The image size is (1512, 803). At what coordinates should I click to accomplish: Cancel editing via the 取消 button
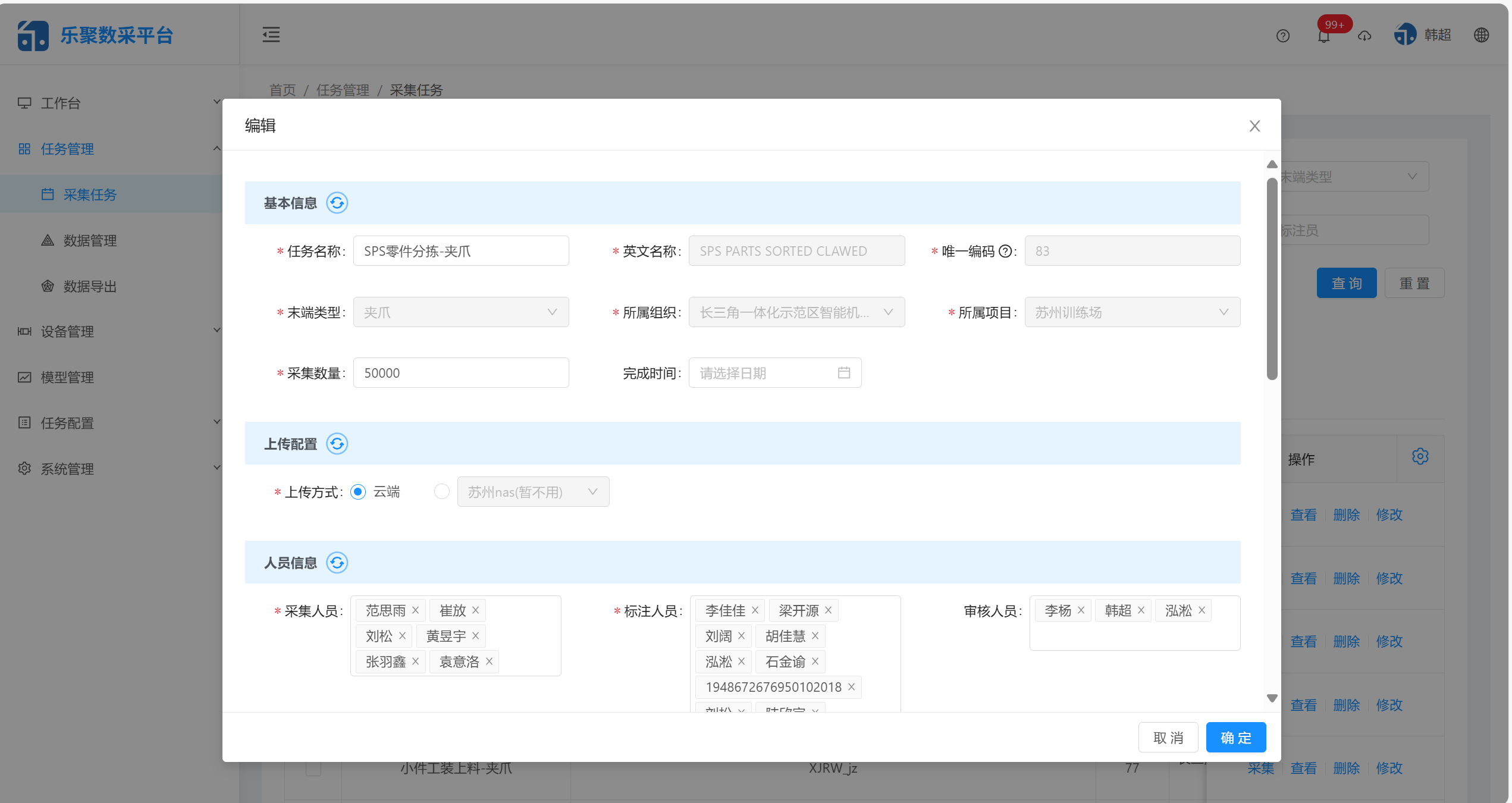pos(1168,737)
